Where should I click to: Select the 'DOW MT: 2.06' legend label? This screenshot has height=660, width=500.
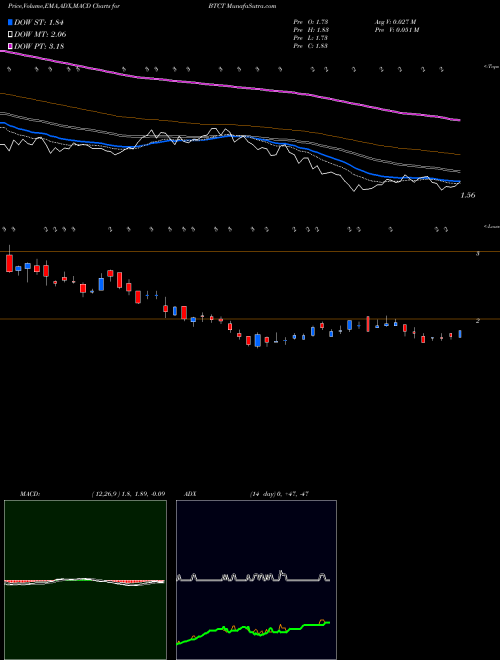[x=40, y=35]
